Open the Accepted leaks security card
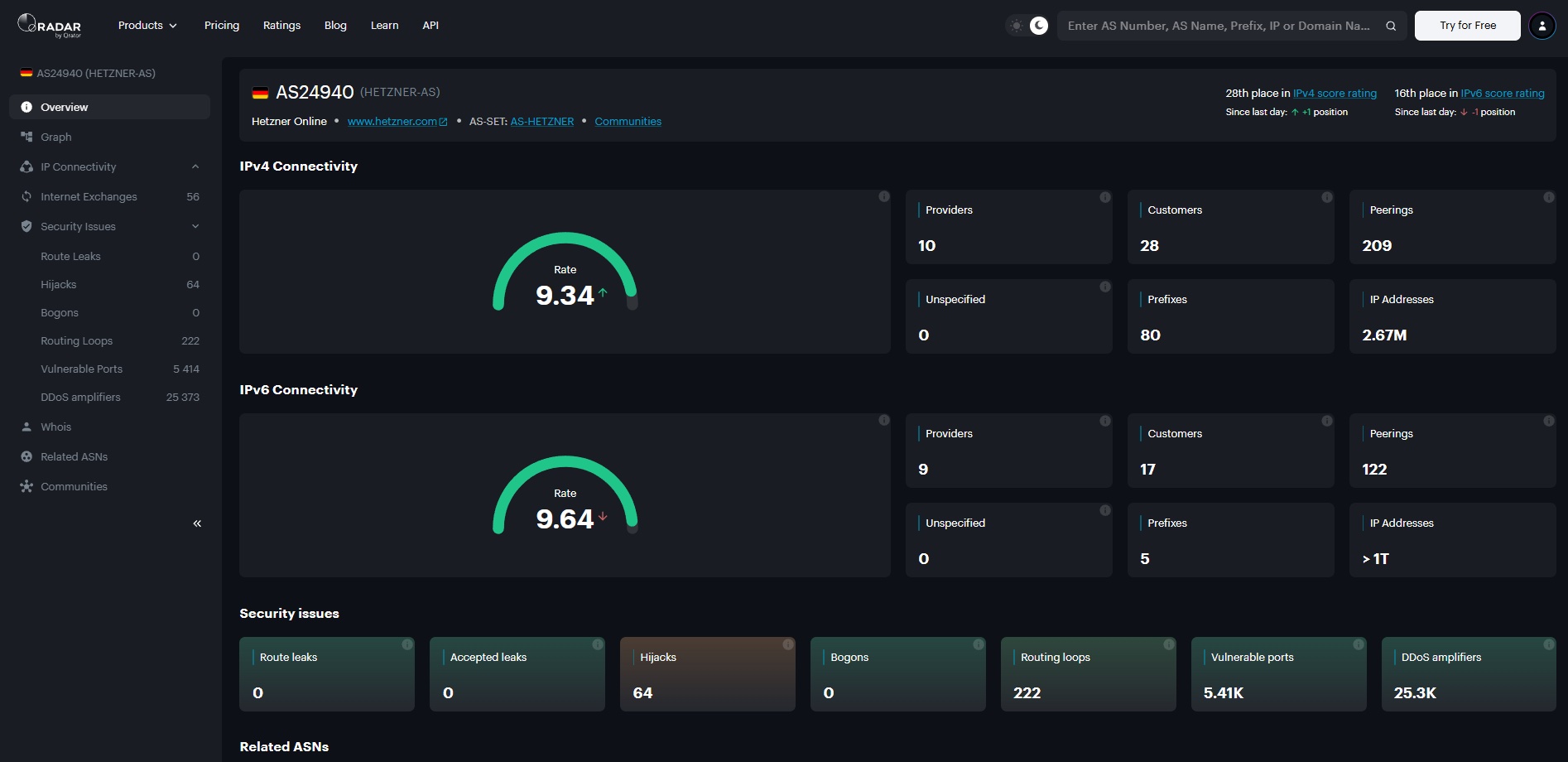 [x=517, y=674]
